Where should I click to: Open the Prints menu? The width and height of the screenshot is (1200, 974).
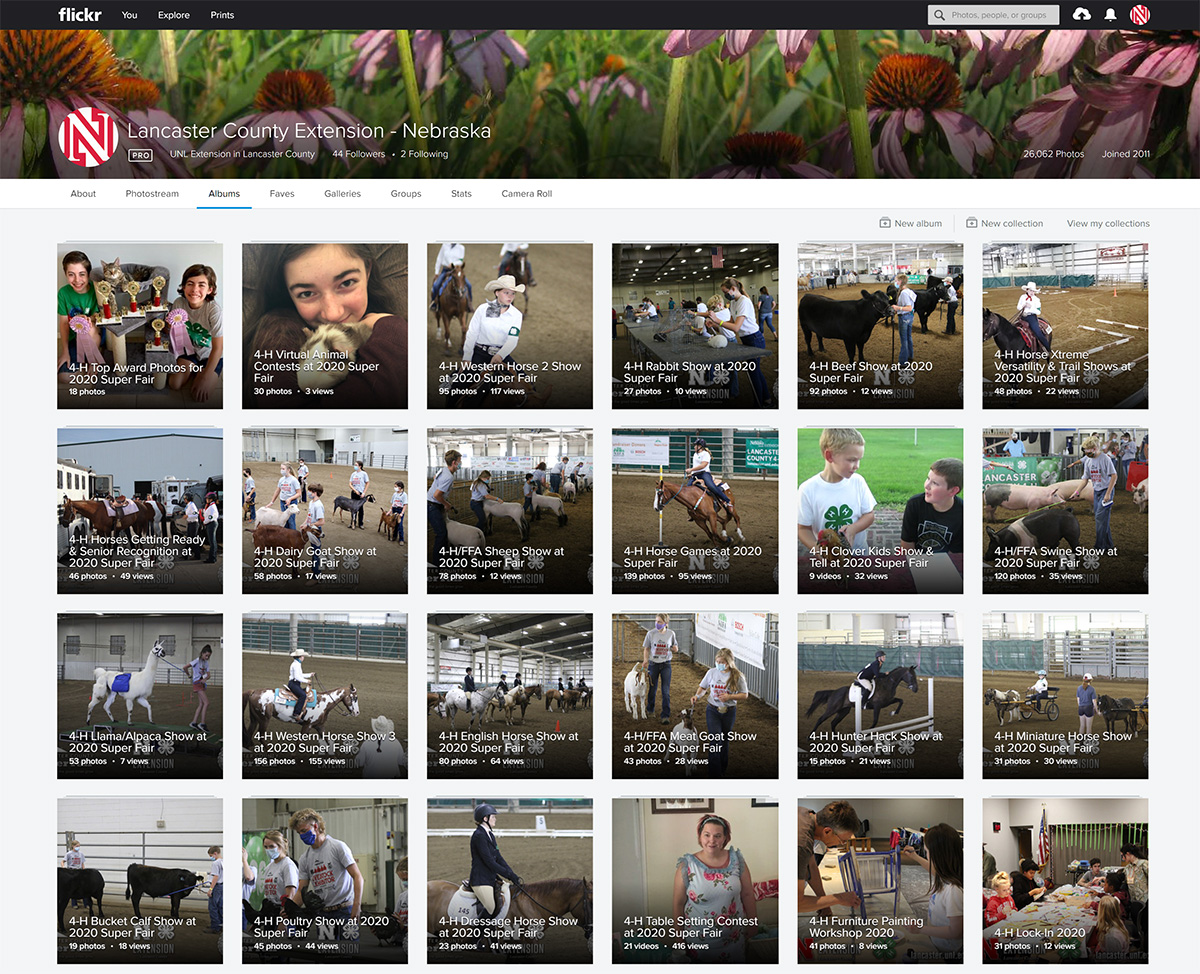click(222, 15)
